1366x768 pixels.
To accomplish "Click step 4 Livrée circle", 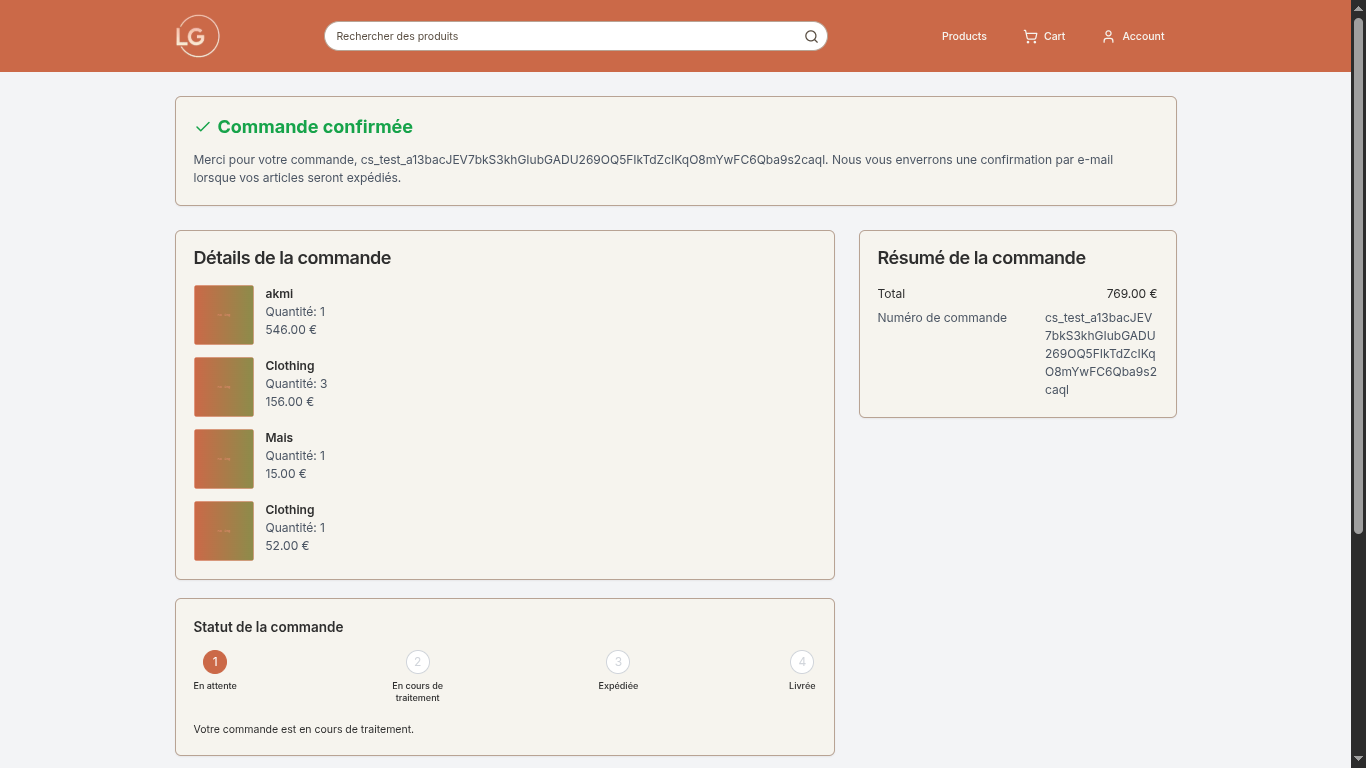I will click(x=801, y=662).
